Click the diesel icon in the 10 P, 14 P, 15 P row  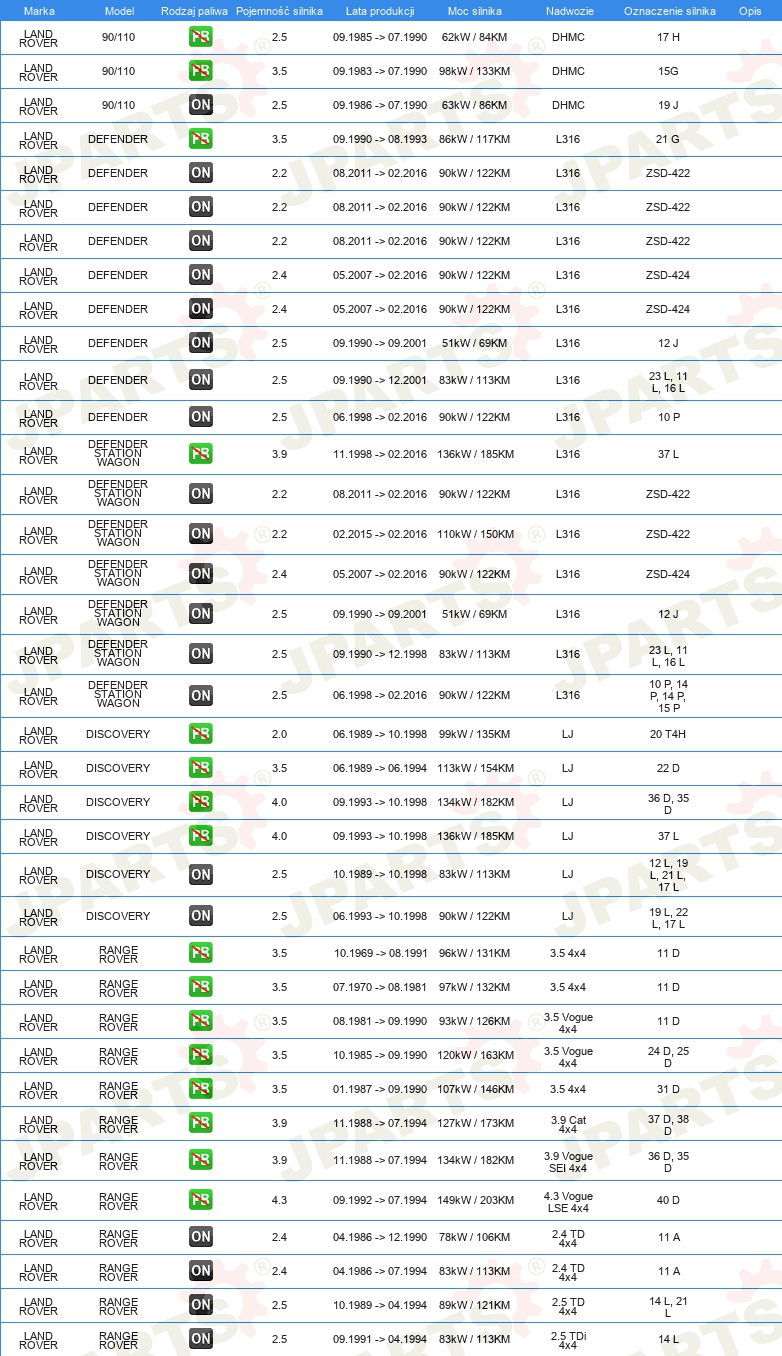pyautogui.click(x=201, y=696)
